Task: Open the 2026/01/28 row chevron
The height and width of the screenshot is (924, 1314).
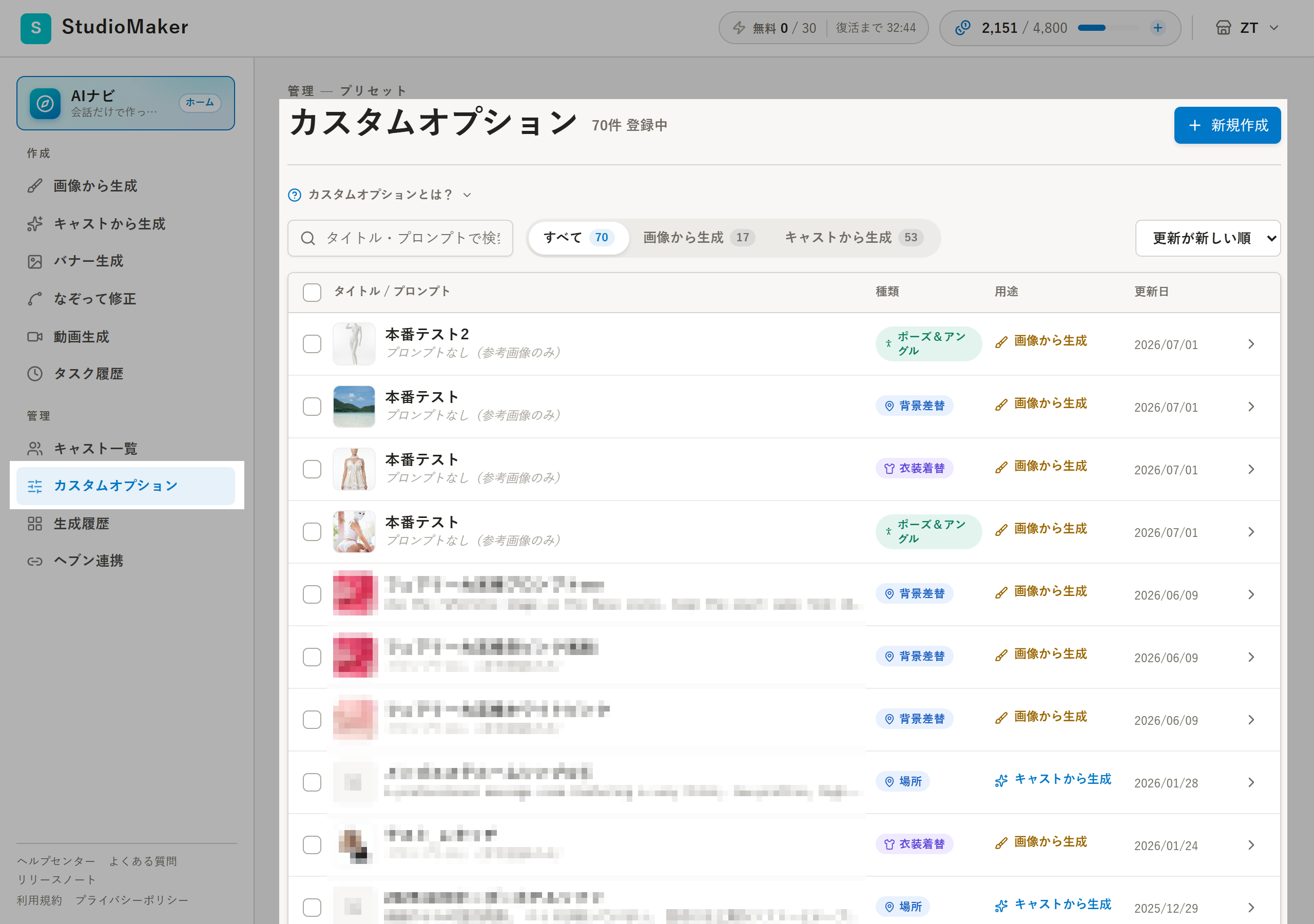Action: (x=1250, y=782)
